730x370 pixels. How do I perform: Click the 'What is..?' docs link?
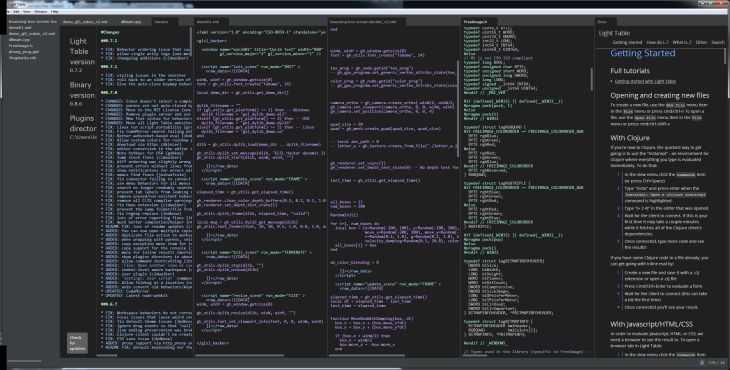pyautogui.click(x=682, y=42)
